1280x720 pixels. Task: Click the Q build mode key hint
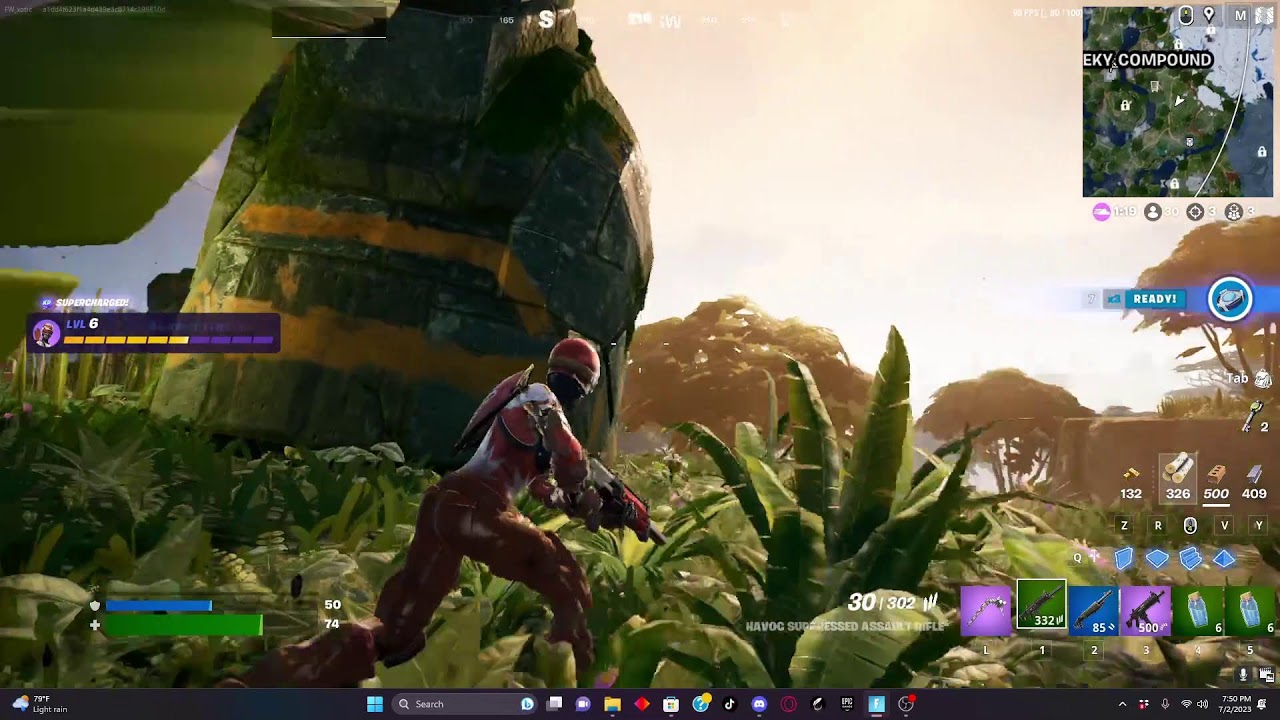(1077, 558)
